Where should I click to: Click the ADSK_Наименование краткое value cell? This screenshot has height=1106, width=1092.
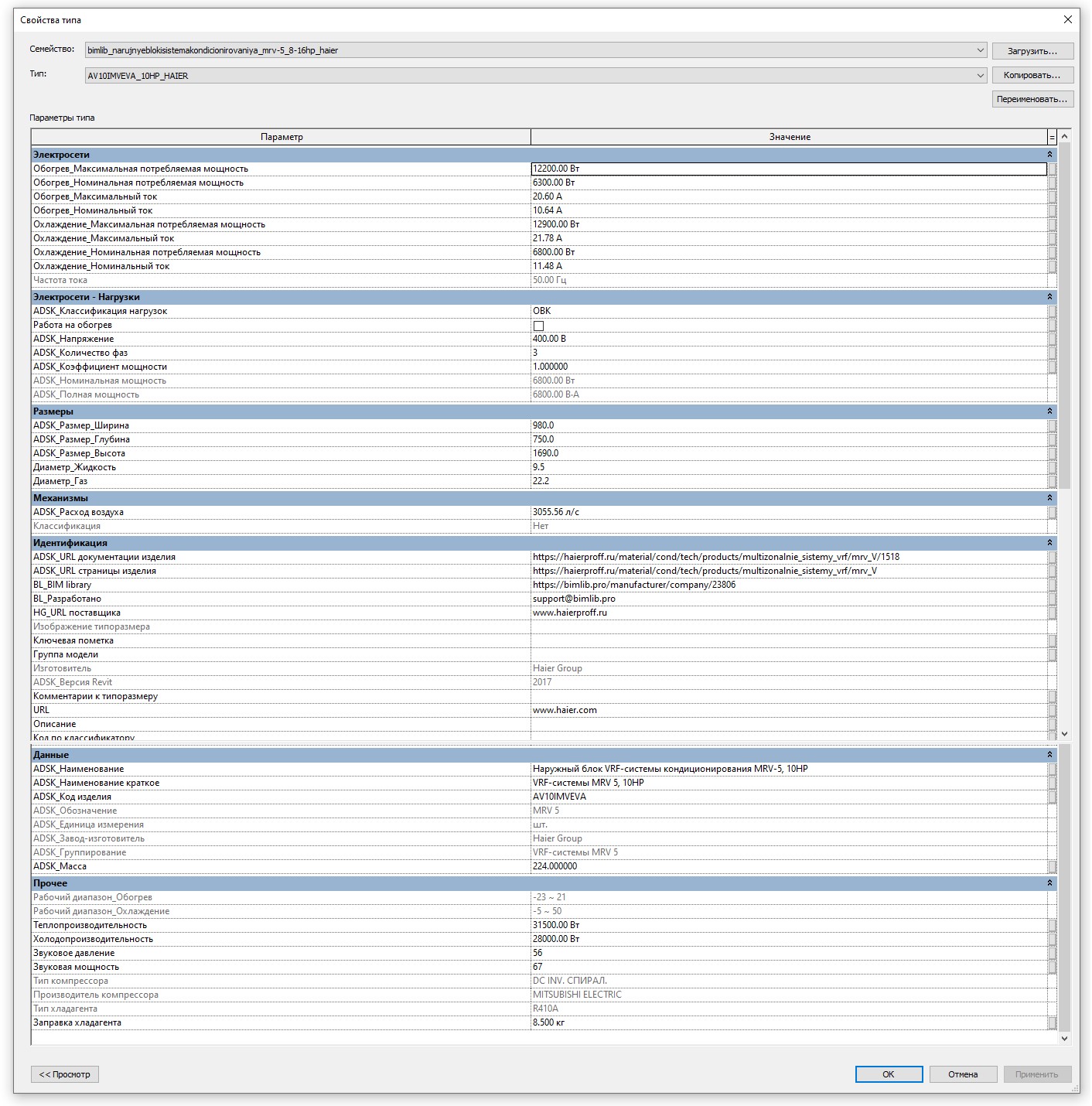tap(789, 783)
